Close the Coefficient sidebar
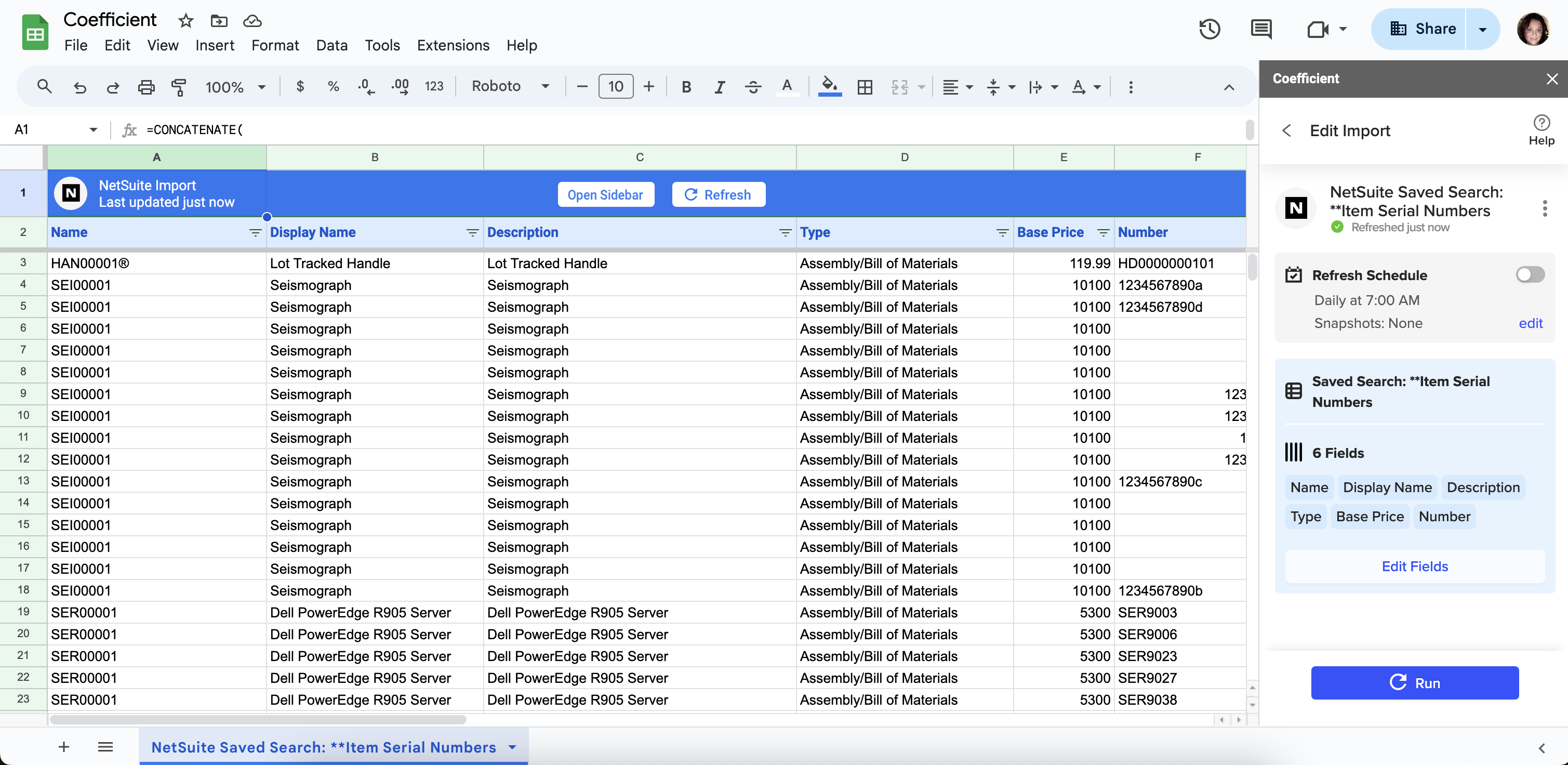 tap(1551, 78)
